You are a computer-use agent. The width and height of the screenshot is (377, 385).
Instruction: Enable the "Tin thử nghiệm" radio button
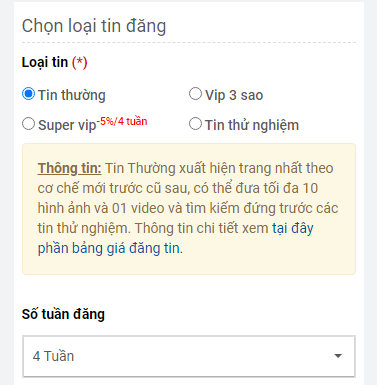[195, 124]
